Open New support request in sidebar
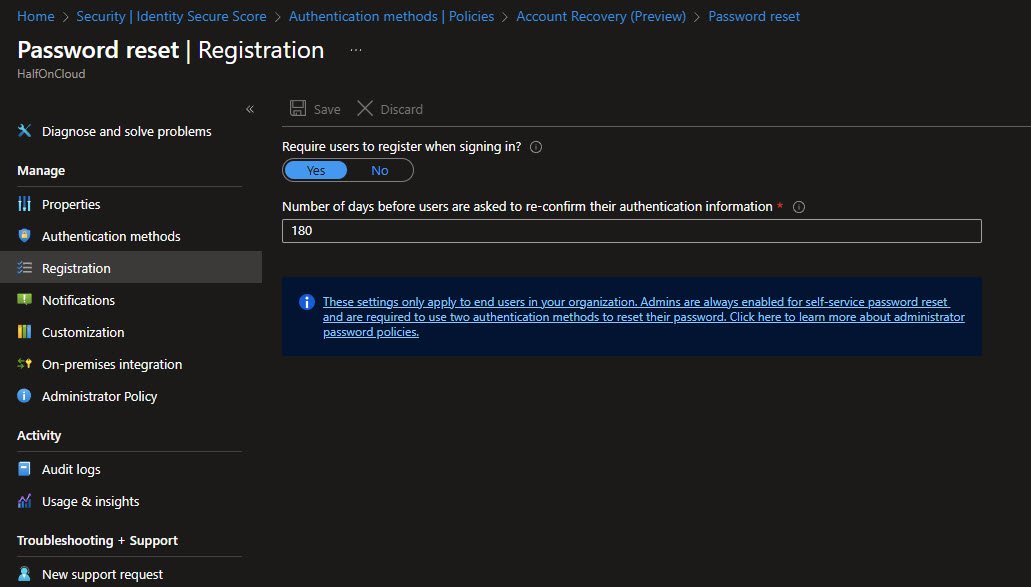Viewport: 1031px width, 587px height. point(102,574)
